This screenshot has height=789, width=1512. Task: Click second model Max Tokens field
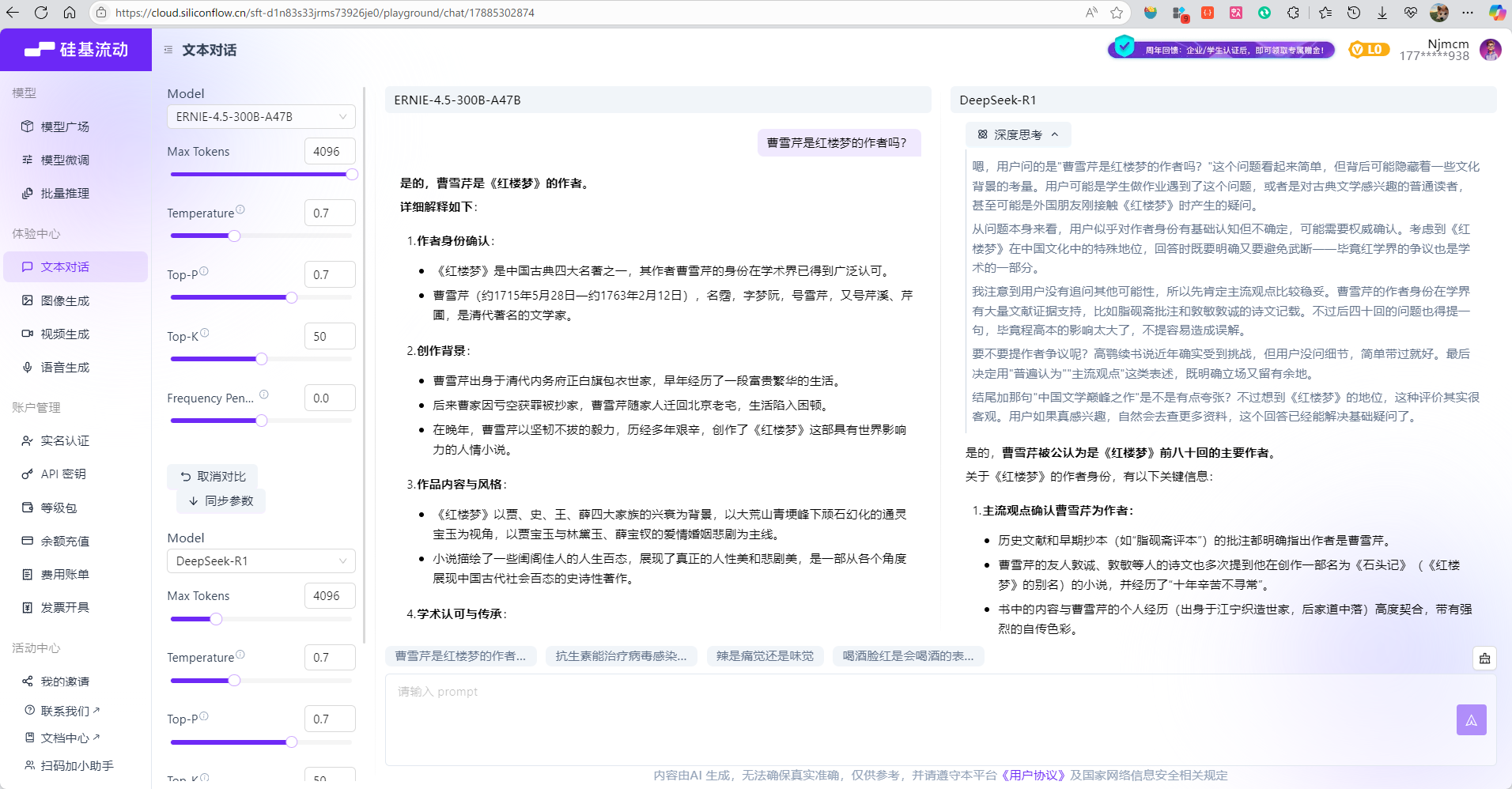click(330, 595)
